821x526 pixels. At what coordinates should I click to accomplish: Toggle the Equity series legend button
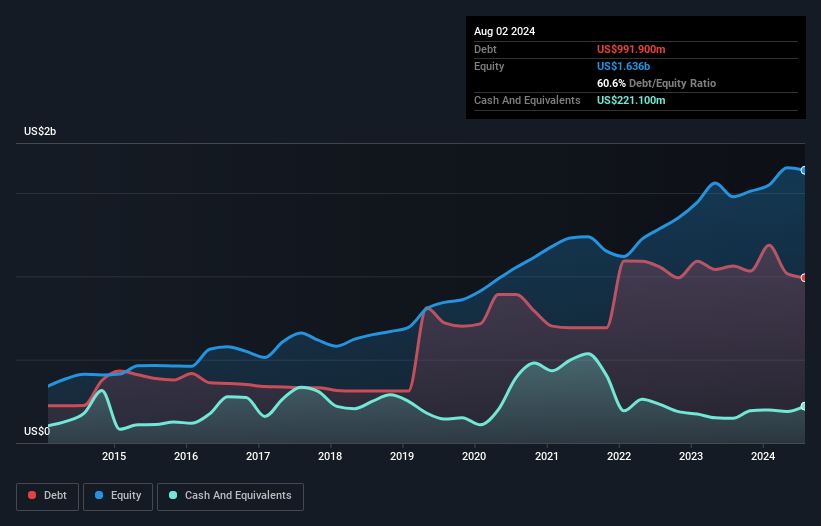point(118,496)
